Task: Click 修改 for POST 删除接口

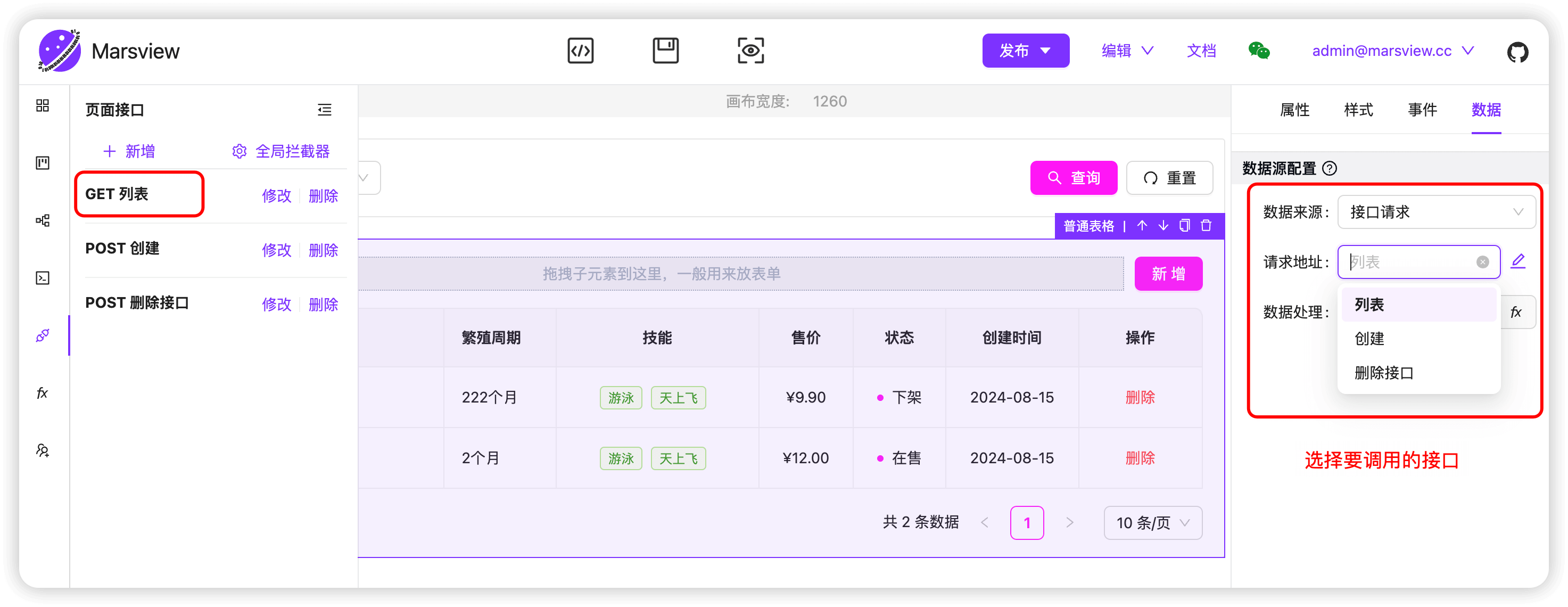Action: point(277,304)
